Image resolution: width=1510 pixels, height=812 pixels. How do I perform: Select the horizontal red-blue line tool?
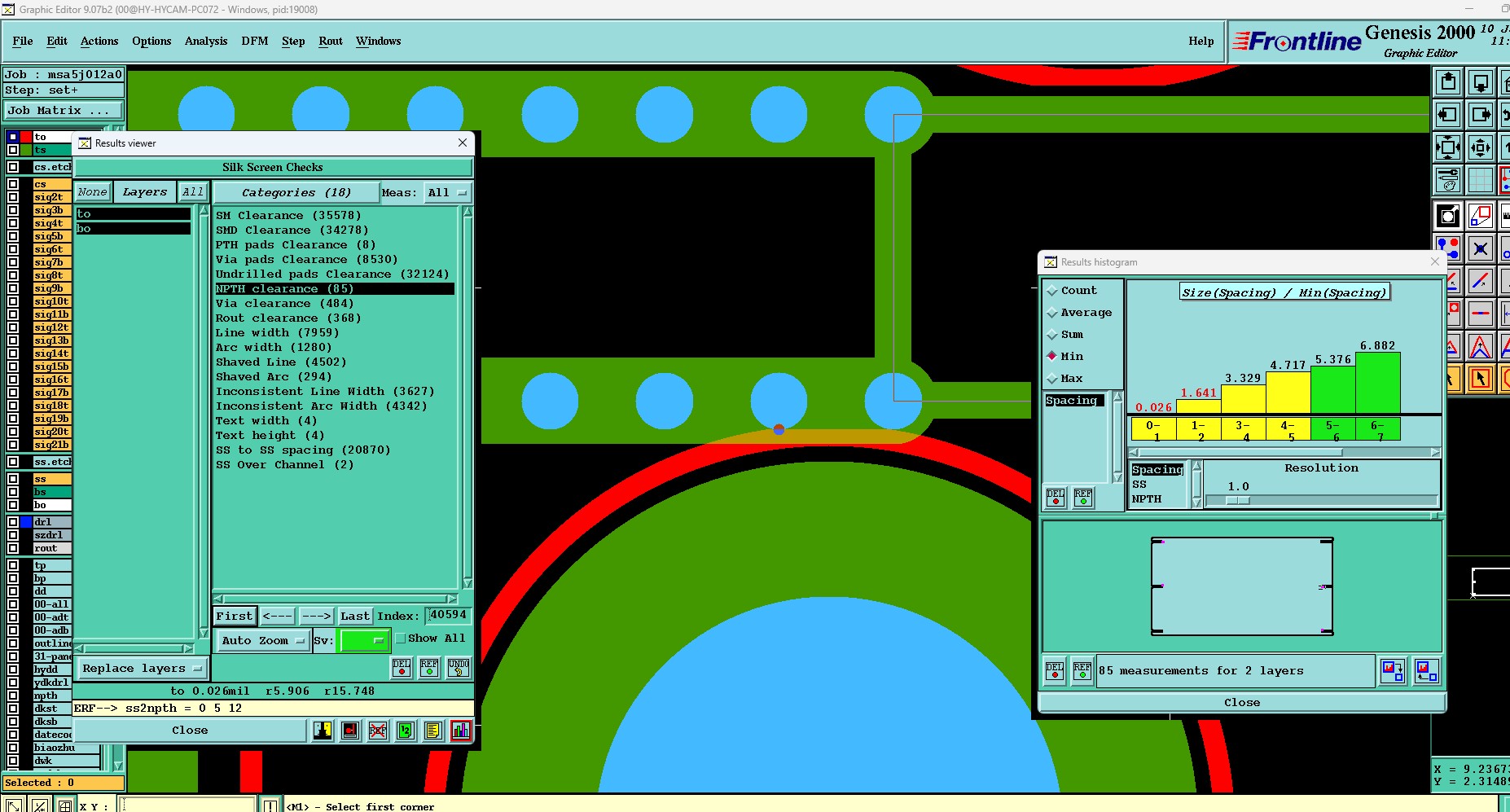[1481, 313]
